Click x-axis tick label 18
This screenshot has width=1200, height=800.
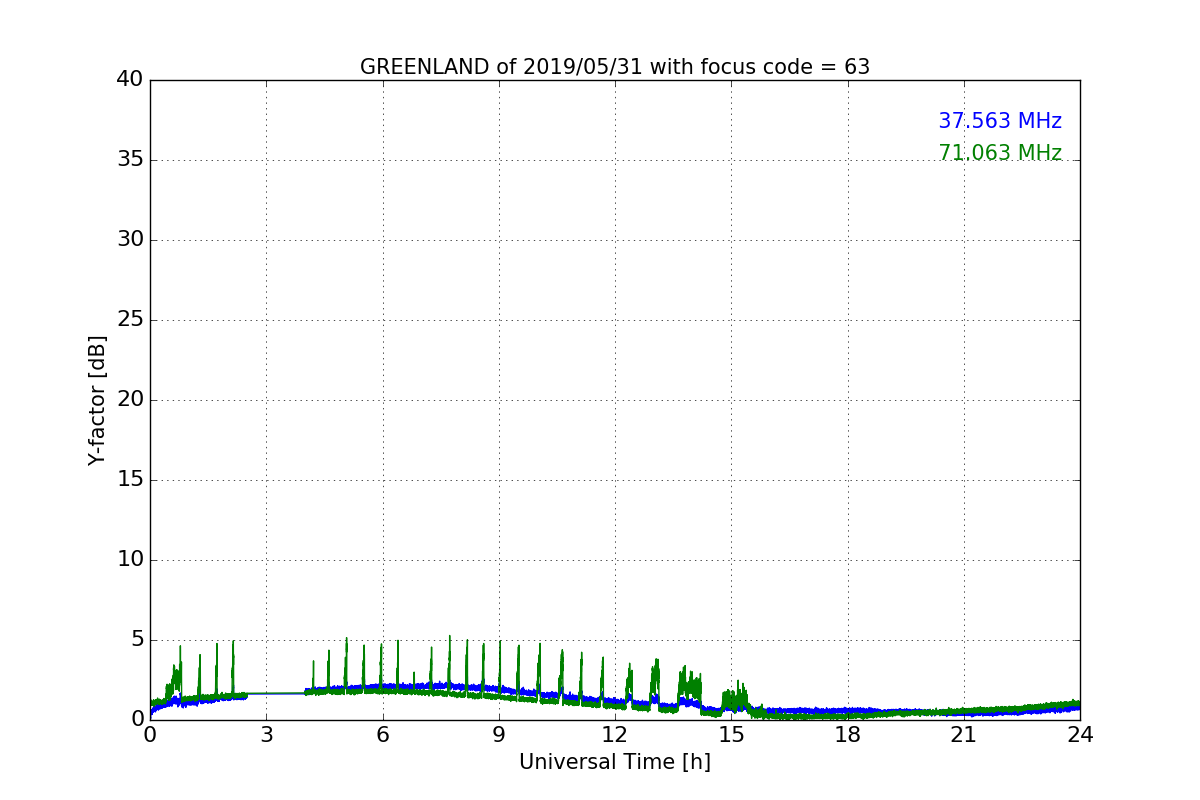coord(848,735)
